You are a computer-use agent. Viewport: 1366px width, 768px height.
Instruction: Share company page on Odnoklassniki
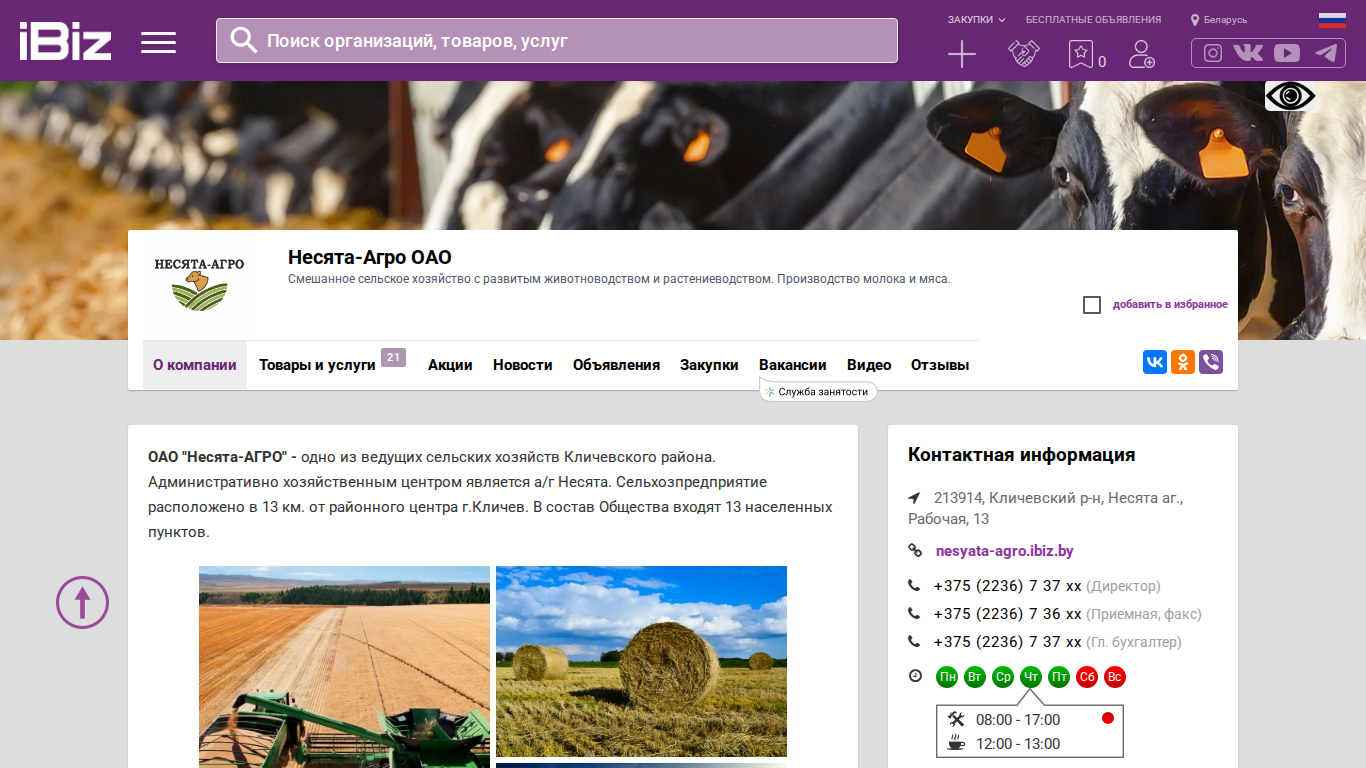pos(1183,362)
